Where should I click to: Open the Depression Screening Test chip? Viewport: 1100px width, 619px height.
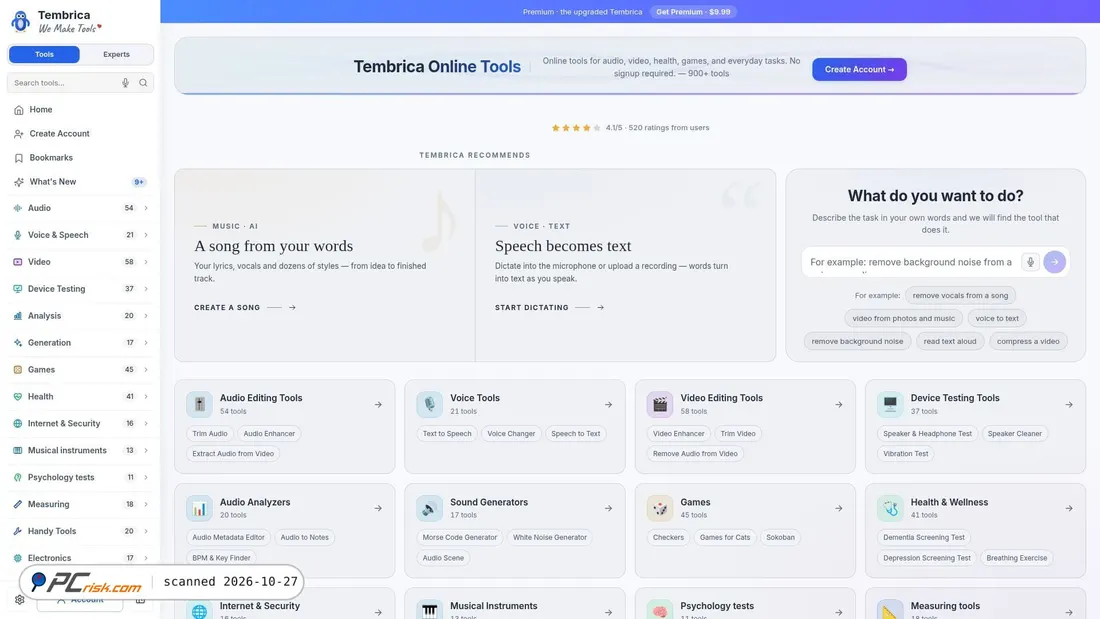tap(926, 558)
